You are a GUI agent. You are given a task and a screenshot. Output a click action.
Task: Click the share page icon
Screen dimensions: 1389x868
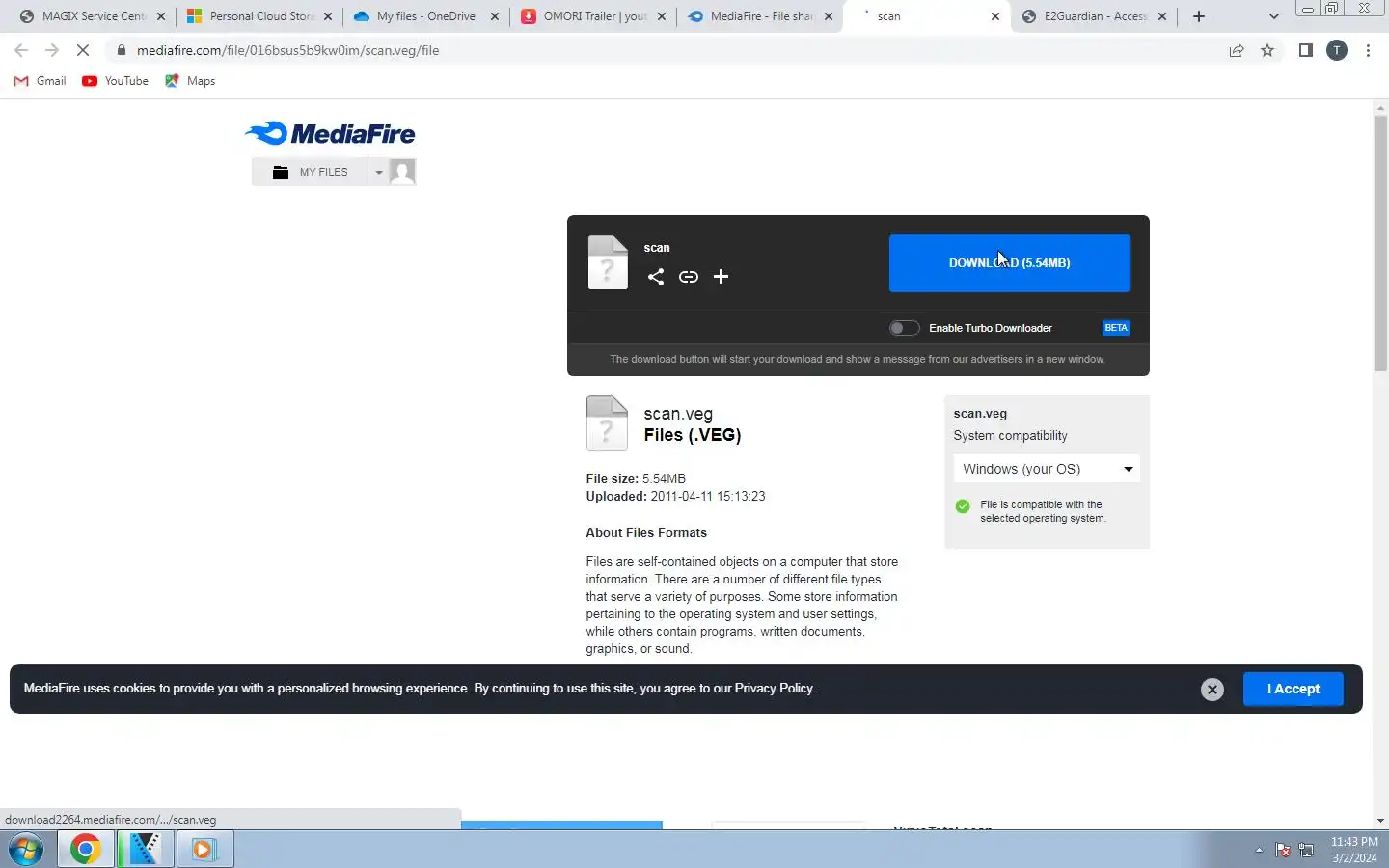click(1237, 50)
